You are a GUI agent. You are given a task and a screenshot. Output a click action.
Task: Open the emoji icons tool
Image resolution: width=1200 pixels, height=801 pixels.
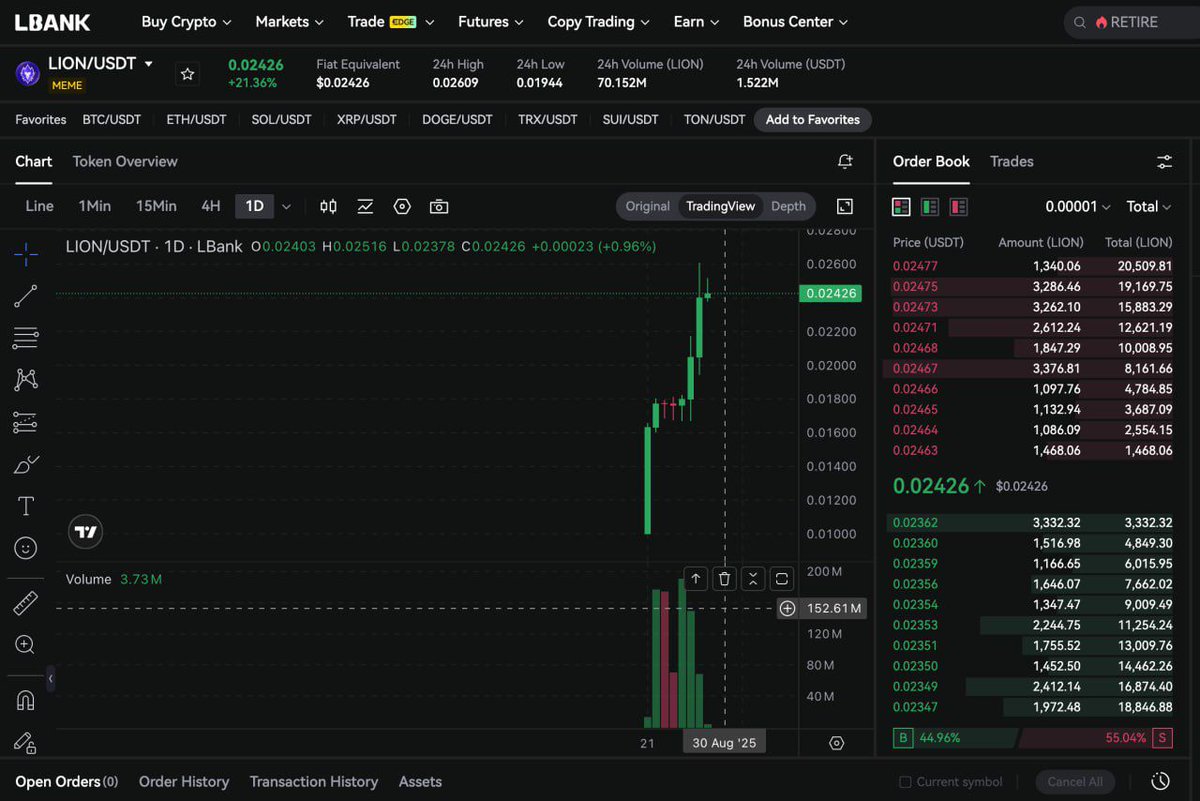click(26, 548)
